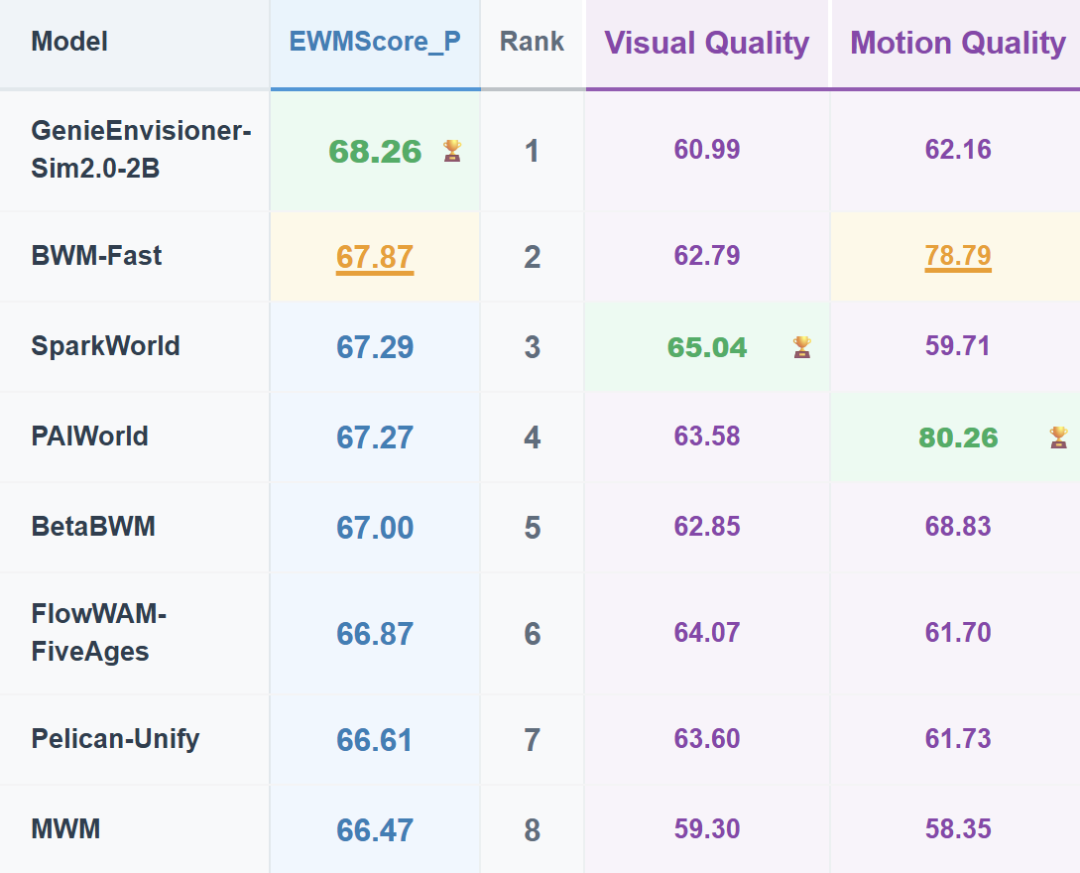This screenshot has height=873, width=1080.
Task: Click the Model column header
Action: pyautogui.click(x=69, y=41)
